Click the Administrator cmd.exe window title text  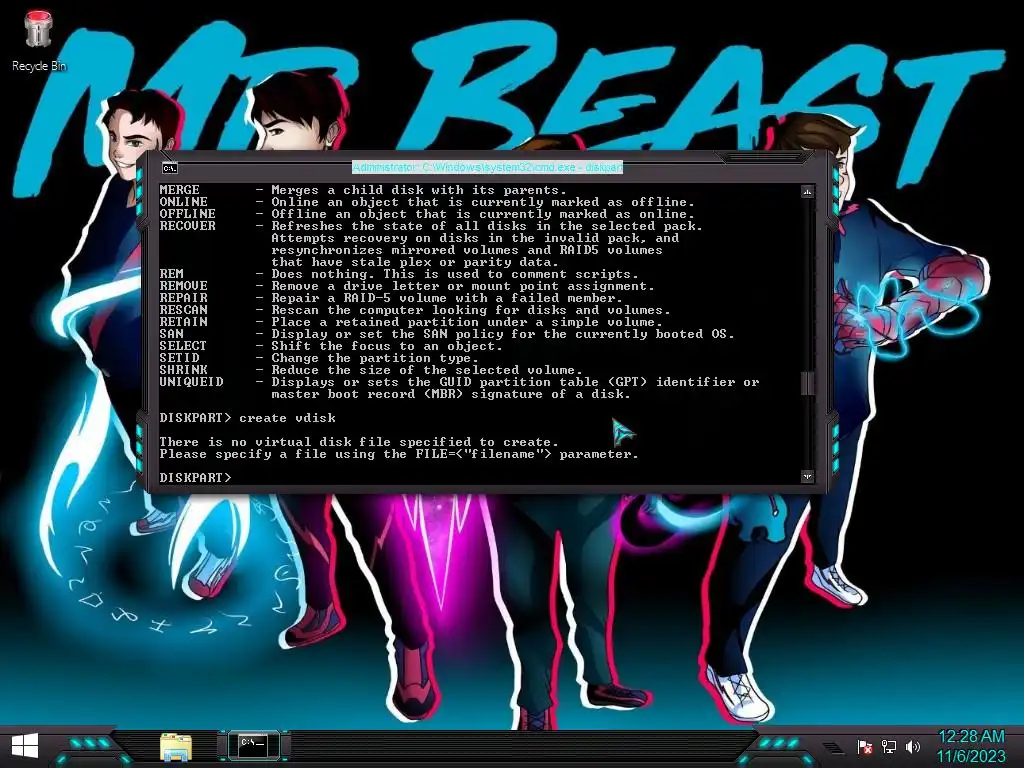tap(487, 167)
